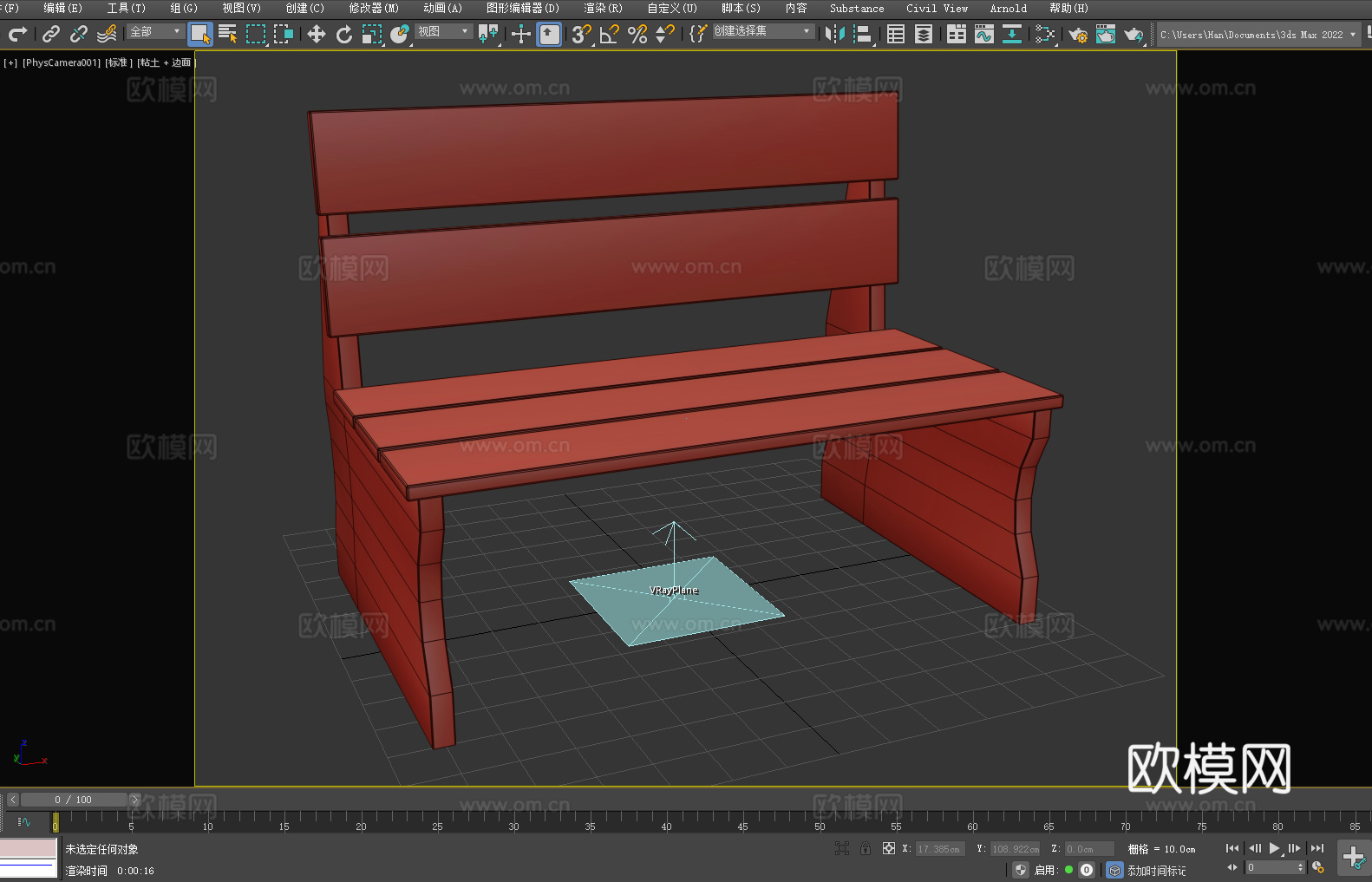Screen dimensions: 1372x882
Task: Toggle Keyboard Shortcut Override button
Action: coord(549,34)
